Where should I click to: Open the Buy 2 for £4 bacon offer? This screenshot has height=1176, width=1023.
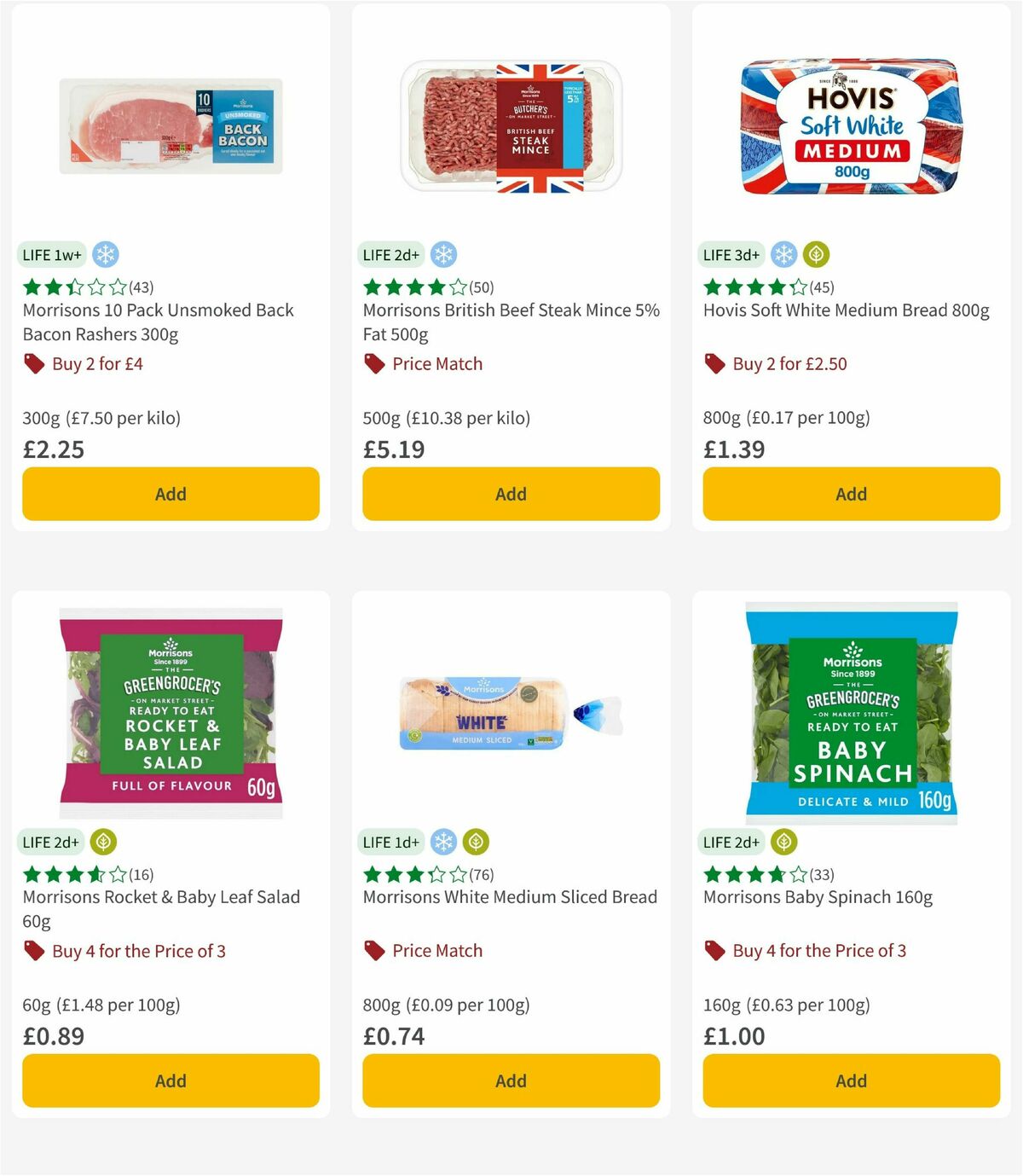98,363
